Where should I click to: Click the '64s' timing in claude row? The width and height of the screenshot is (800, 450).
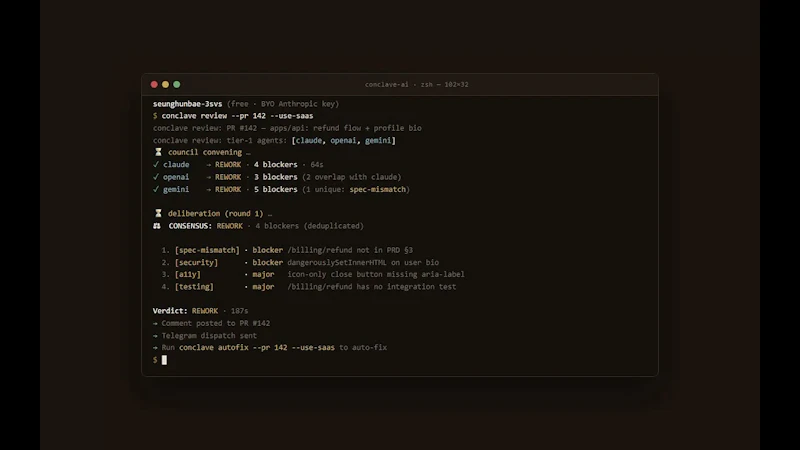tap(317, 164)
